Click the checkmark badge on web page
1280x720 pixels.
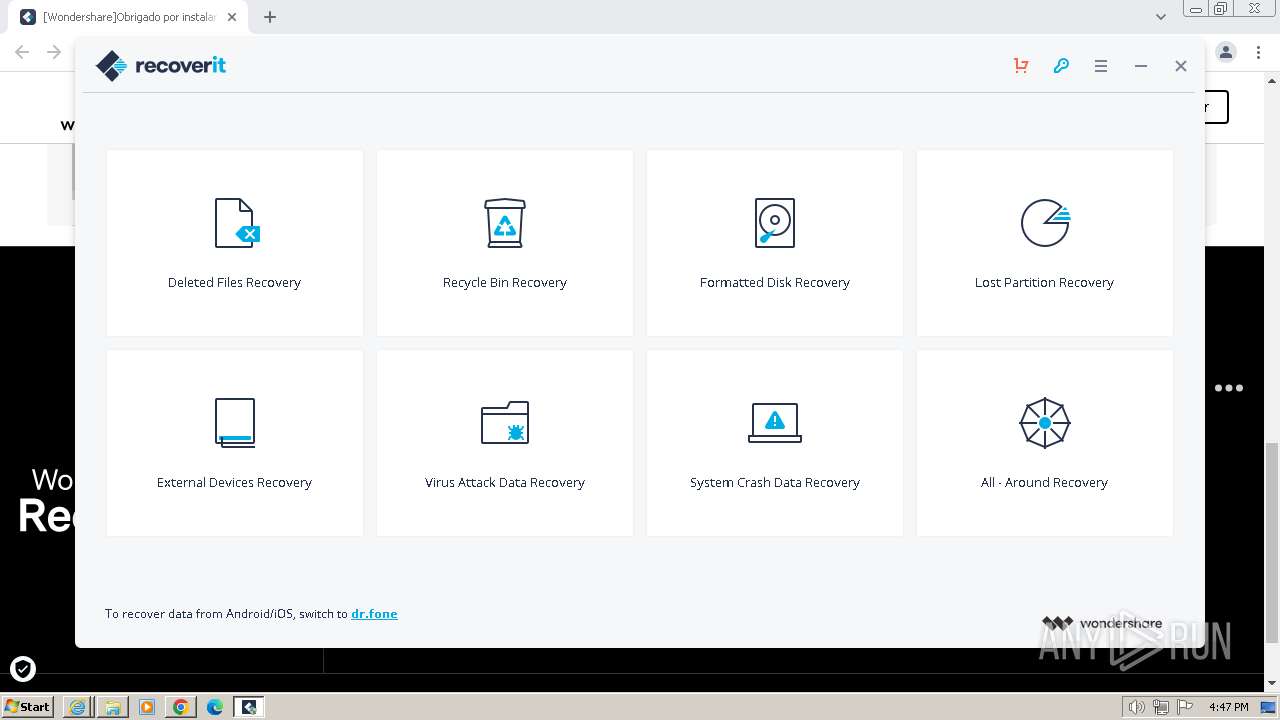[x=23, y=668]
